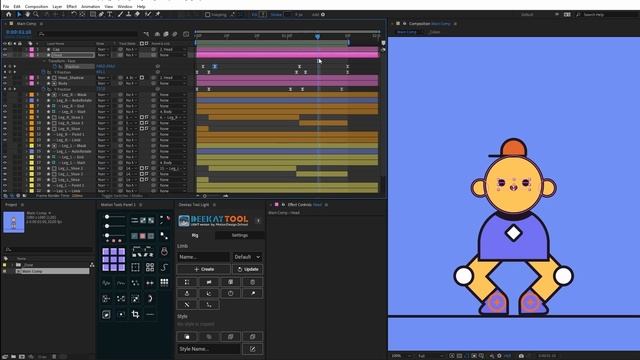Open the Effect menu
640x360 pixels.
click(x=71, y=7)
